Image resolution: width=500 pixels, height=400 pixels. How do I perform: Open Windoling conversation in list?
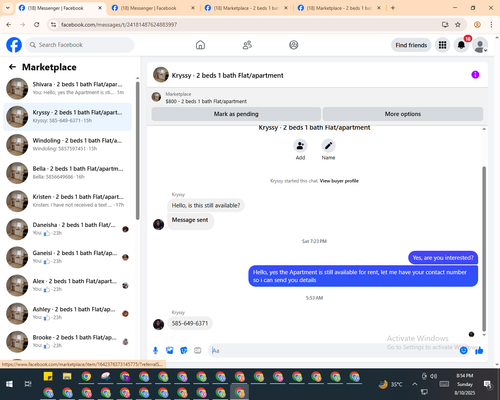pos(67,145)
